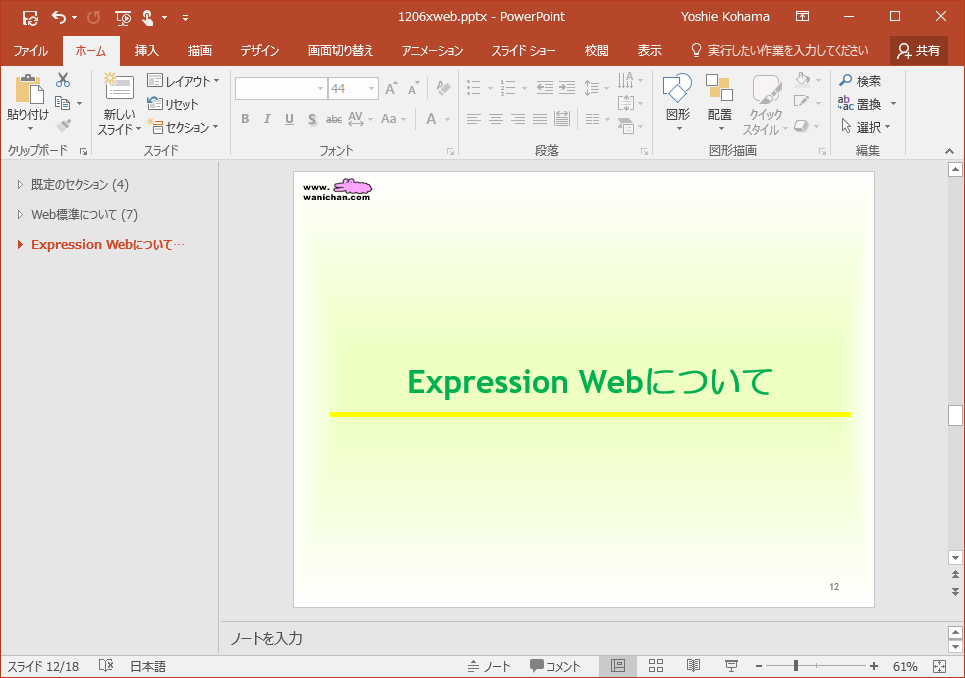Cut selection with scissors icon
965x678 pixels.
[63, 80]
